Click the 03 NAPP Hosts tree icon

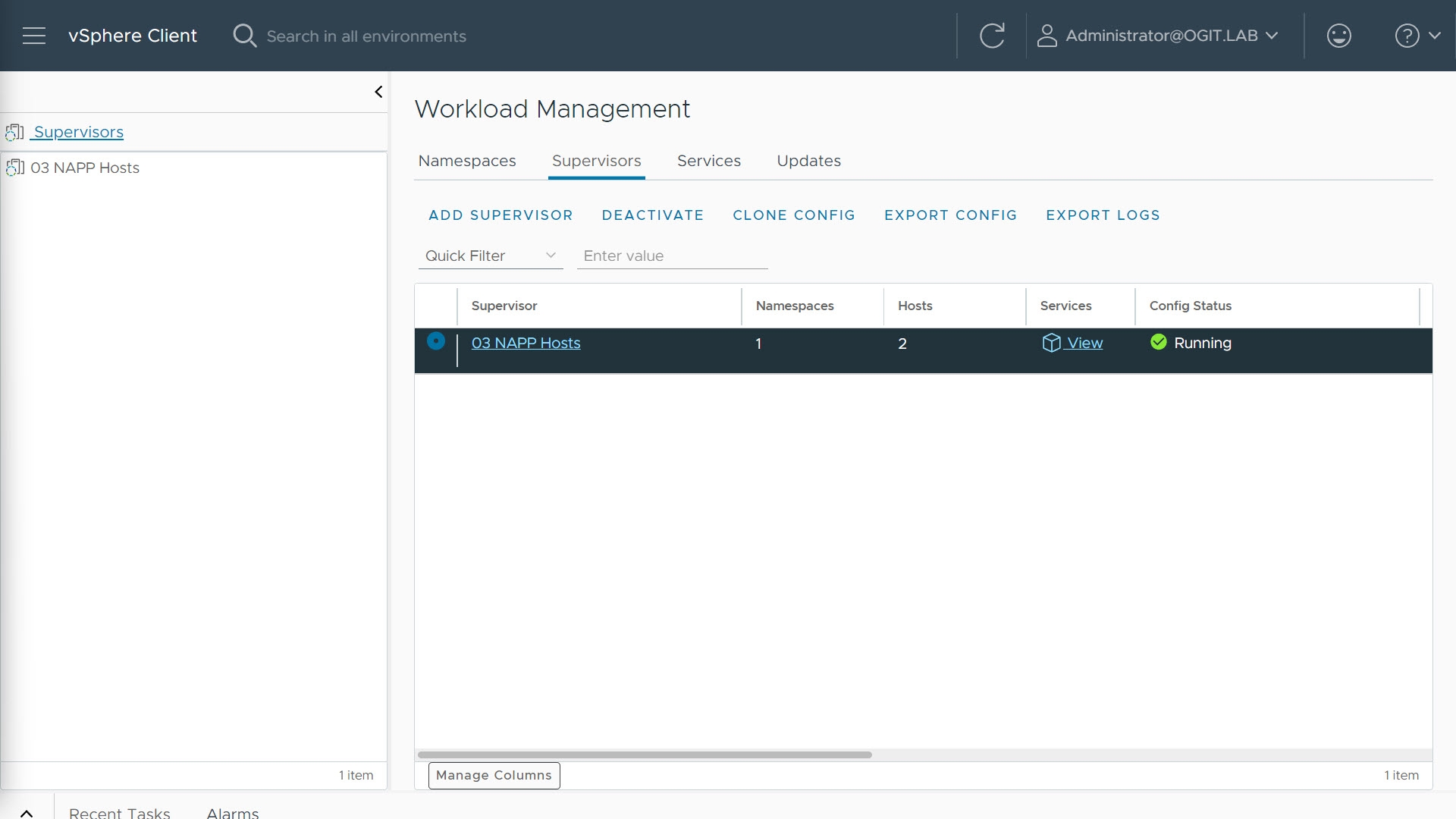[15, 168]
